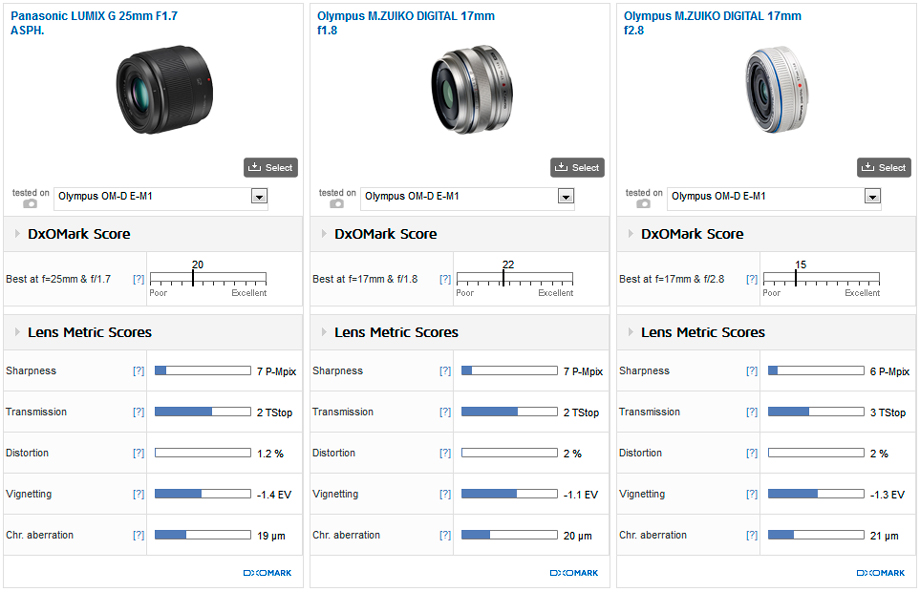Click the Chr. aberration help icon for Olympus f1.8
The image size is (920, 592).
445,535
